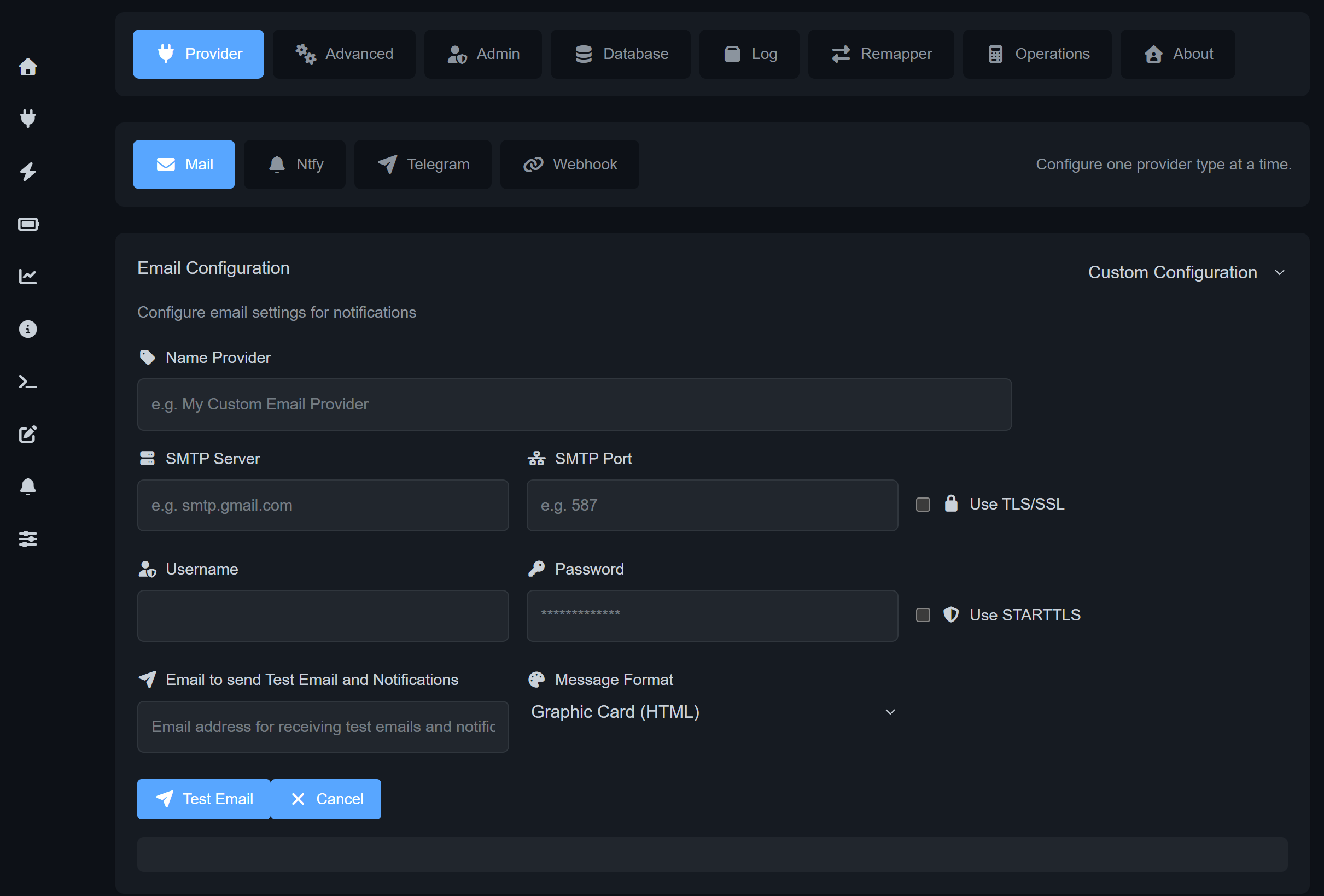Click the server icon beside SMTP Server
Image resolution: width=1324 pixels, height=896 pixels.
148,459
